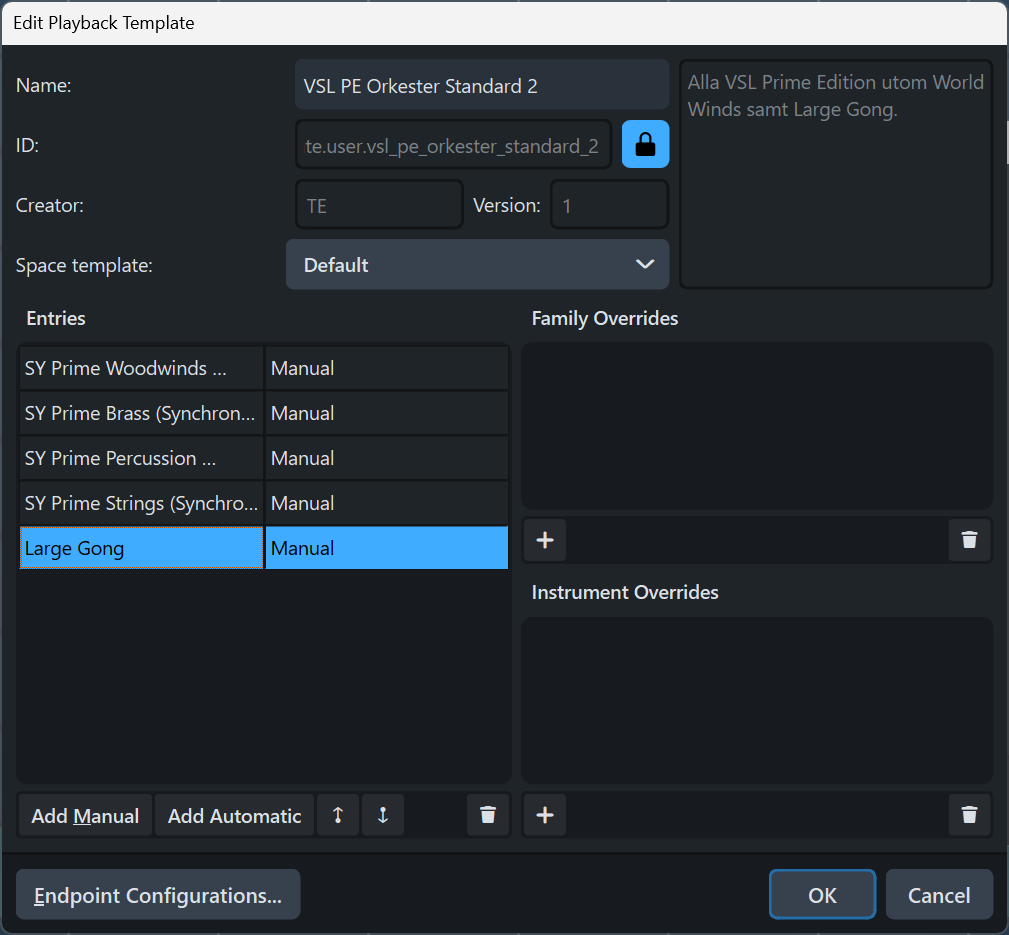Click Manual cell in the Strings row
The height and width of the screenshot is (935, 1009).
coord(387,503)
